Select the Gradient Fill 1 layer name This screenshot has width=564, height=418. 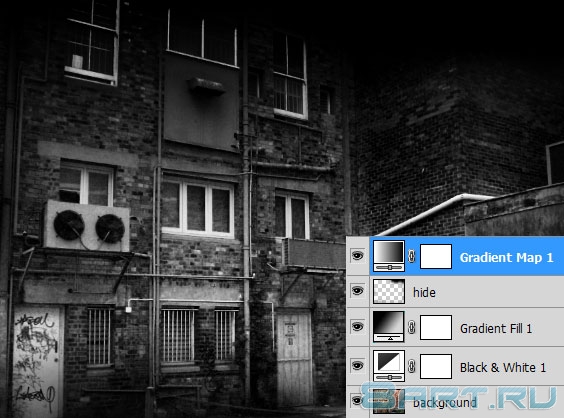click(496, 328)
